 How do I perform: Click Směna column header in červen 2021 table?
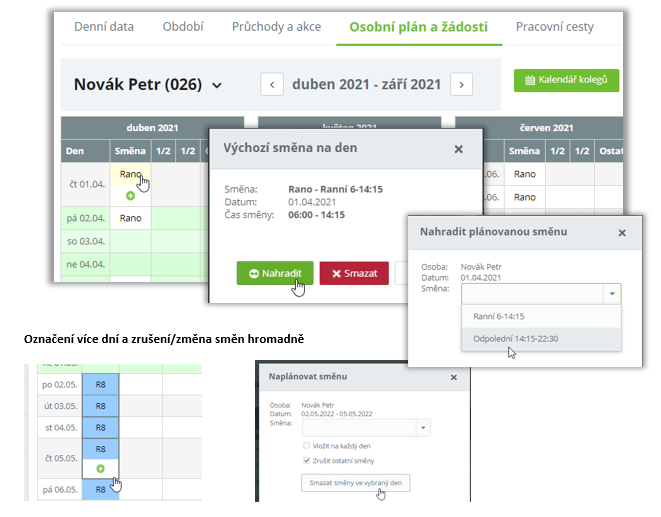[524, 151]
